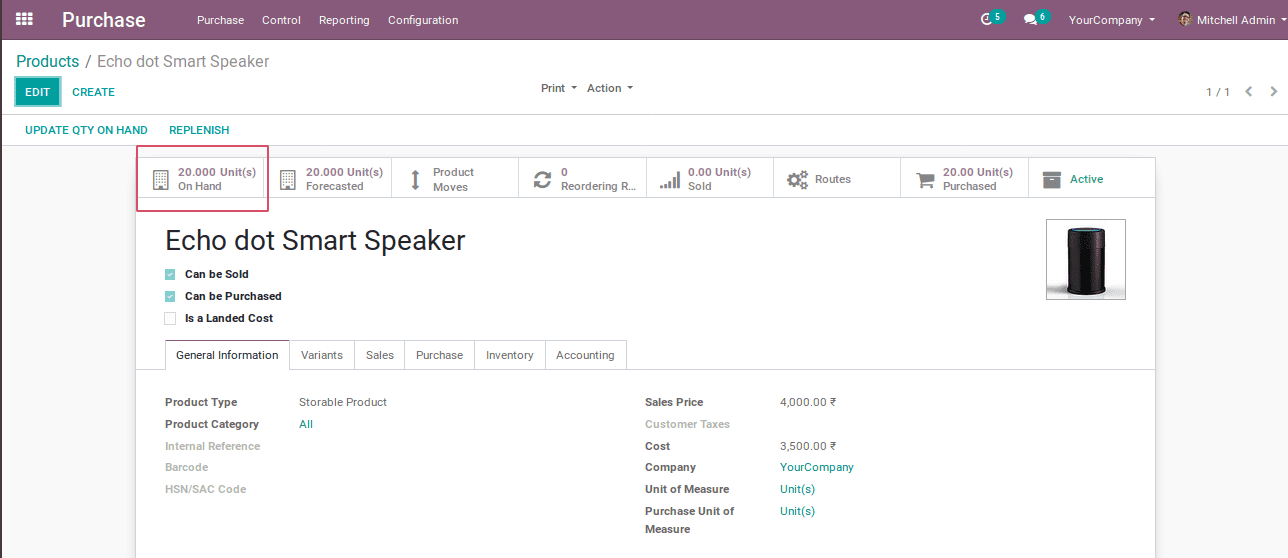The width and height of the screenshot is (1288, 558).
Task: Click the 20.000 Unit(s) Forecasted text
Action: 344,179
